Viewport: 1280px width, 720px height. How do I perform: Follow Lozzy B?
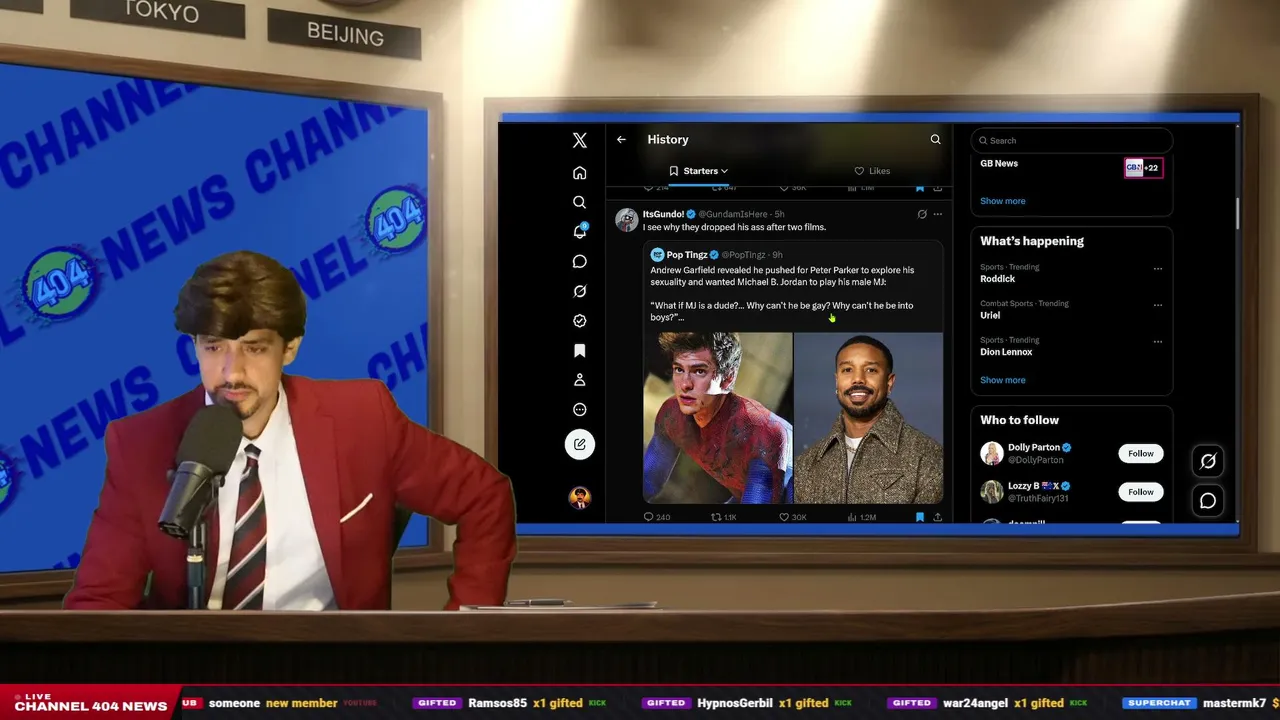point(1141,492)
